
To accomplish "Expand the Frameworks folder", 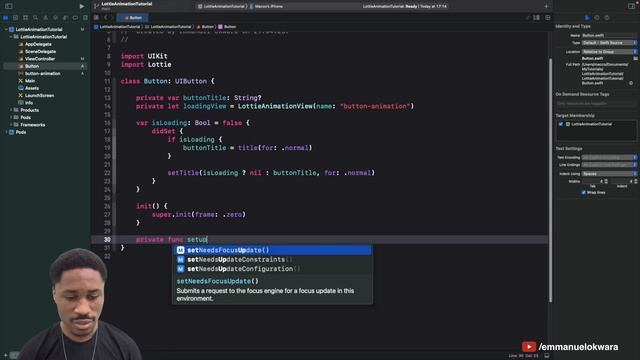I will click(x=11, y=125).
